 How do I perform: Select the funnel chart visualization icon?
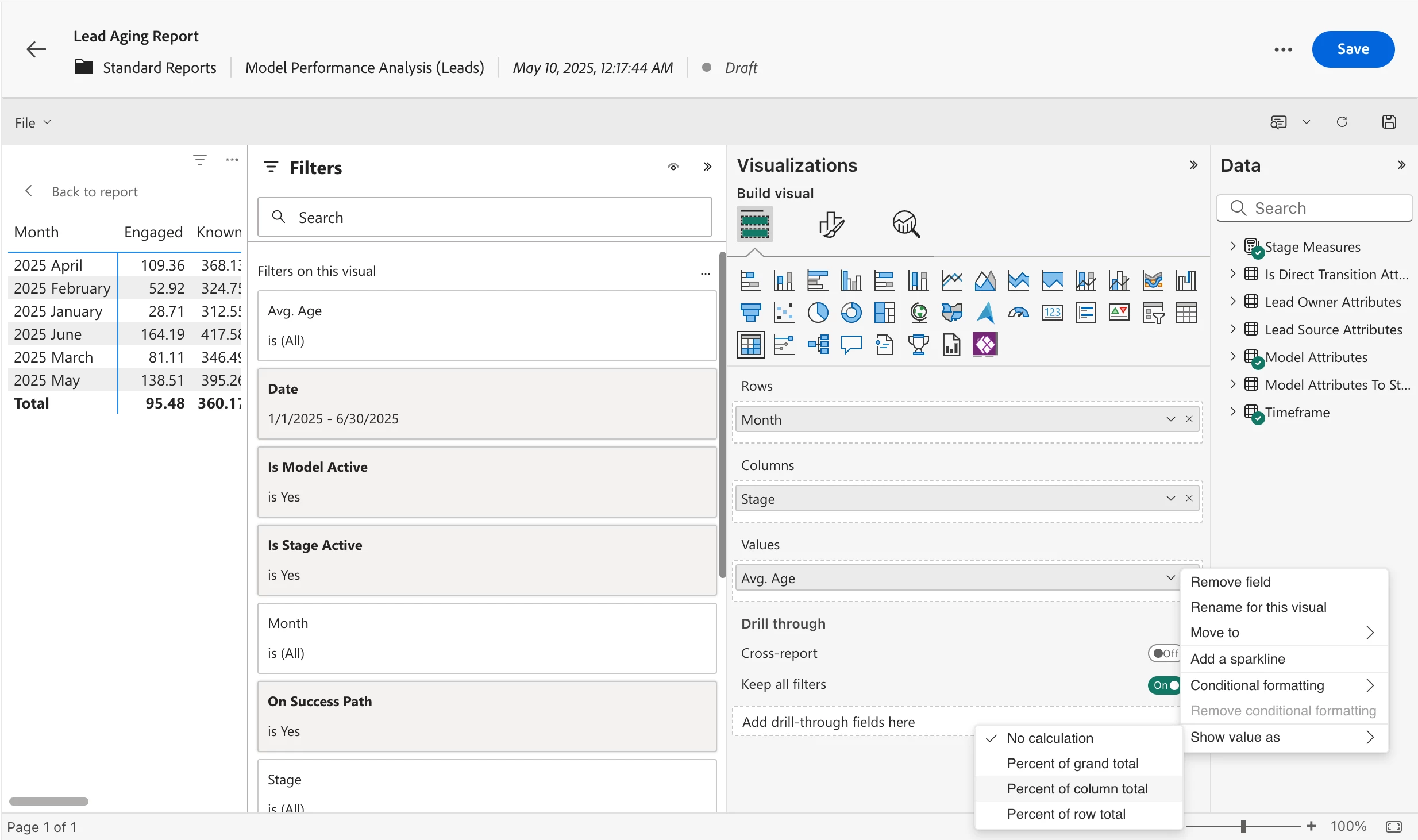point(750,313)
